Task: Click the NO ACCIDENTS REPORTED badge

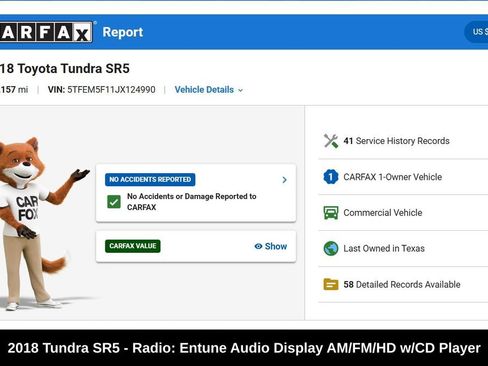Action: tap(150, 180)
